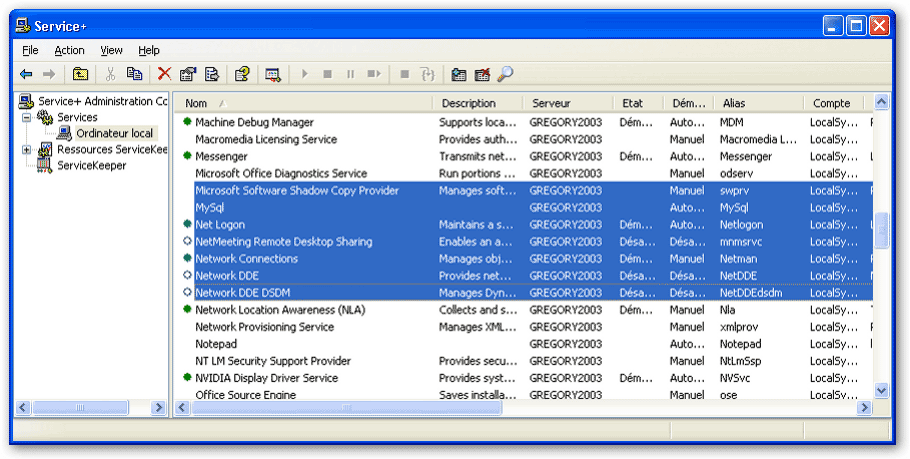This screenshot has width=910, height=459.
Task: Select the Machine Debug Manager service row
Action: (523, 122)
